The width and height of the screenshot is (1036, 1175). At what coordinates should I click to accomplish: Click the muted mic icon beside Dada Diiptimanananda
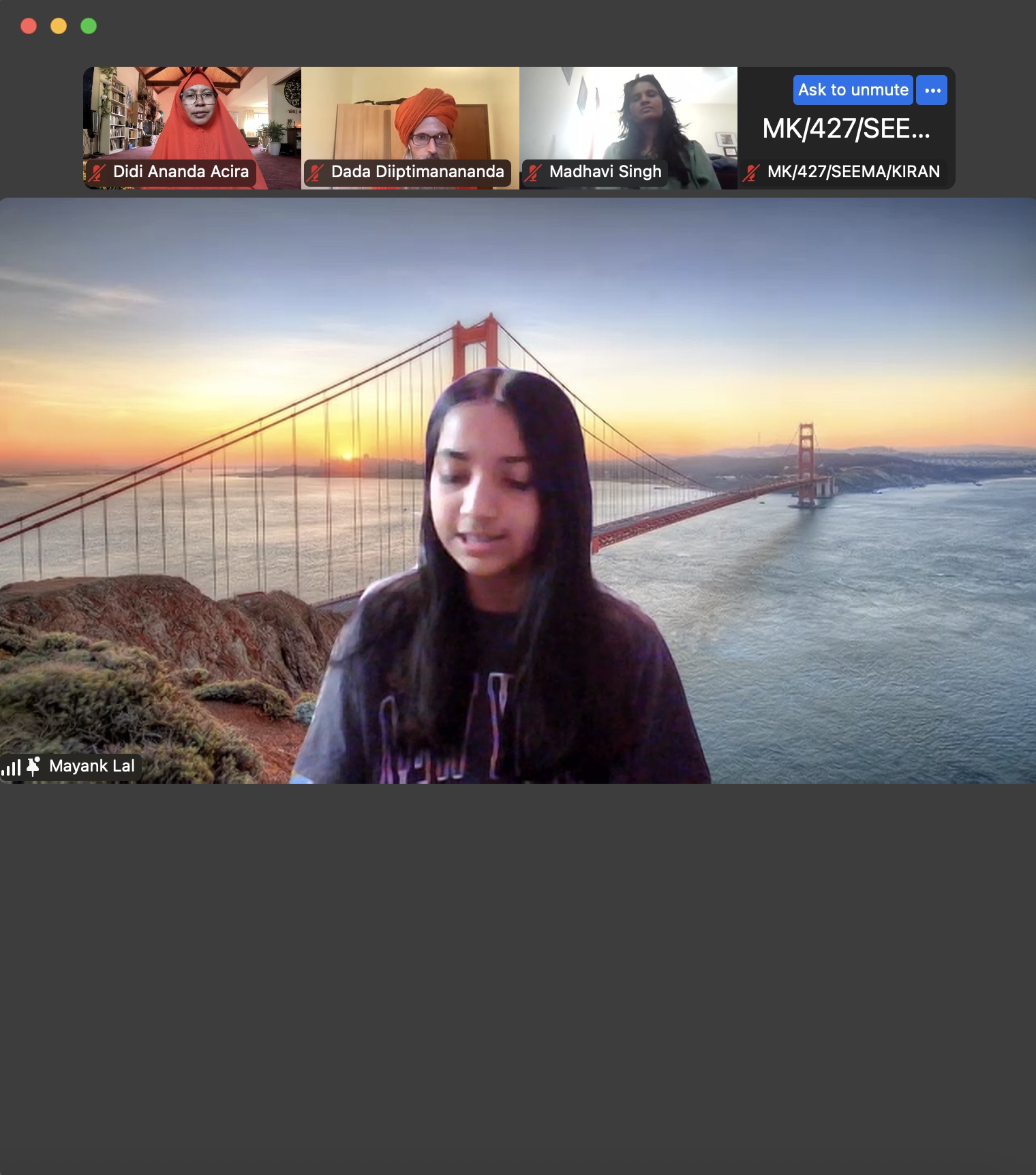click(x=315, y=172)
